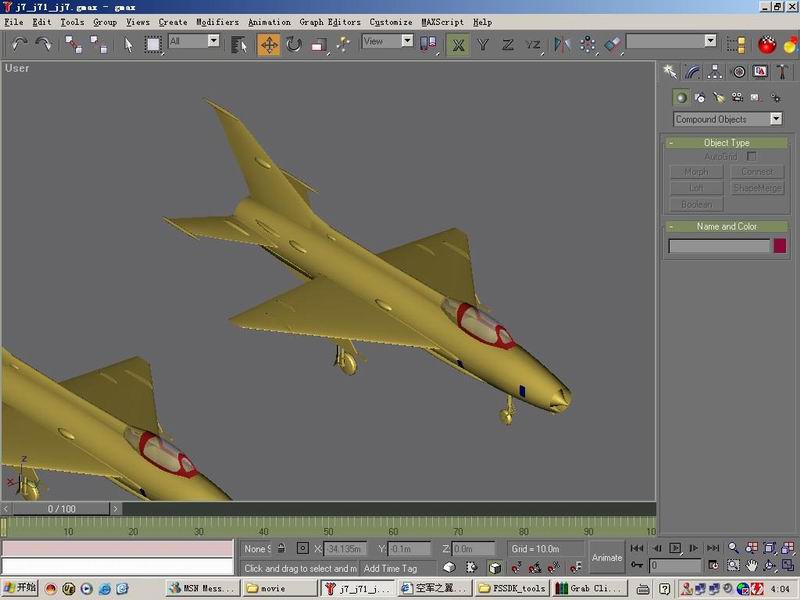Click the Pan hand viewport tool
Viewport: 800px width, 600px height.
[752, 566]
